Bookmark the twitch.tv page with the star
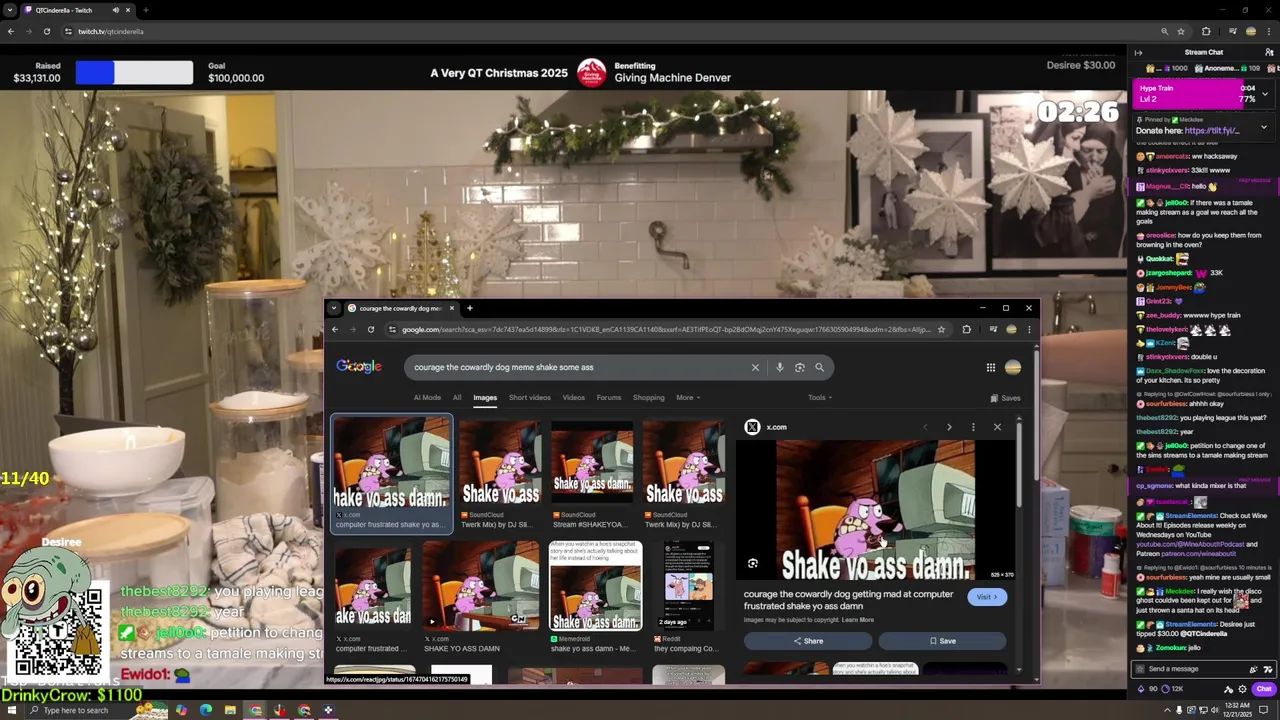 1181,31
